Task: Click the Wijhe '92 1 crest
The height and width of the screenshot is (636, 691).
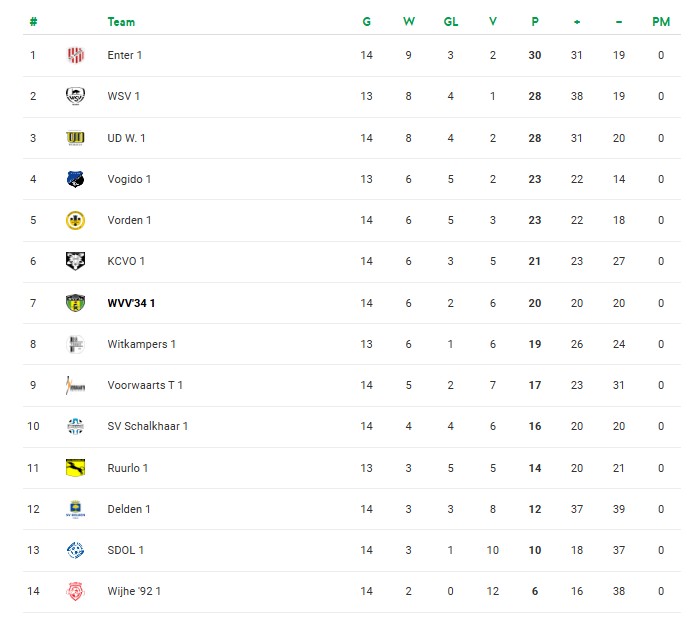Action: click(75, 591)
